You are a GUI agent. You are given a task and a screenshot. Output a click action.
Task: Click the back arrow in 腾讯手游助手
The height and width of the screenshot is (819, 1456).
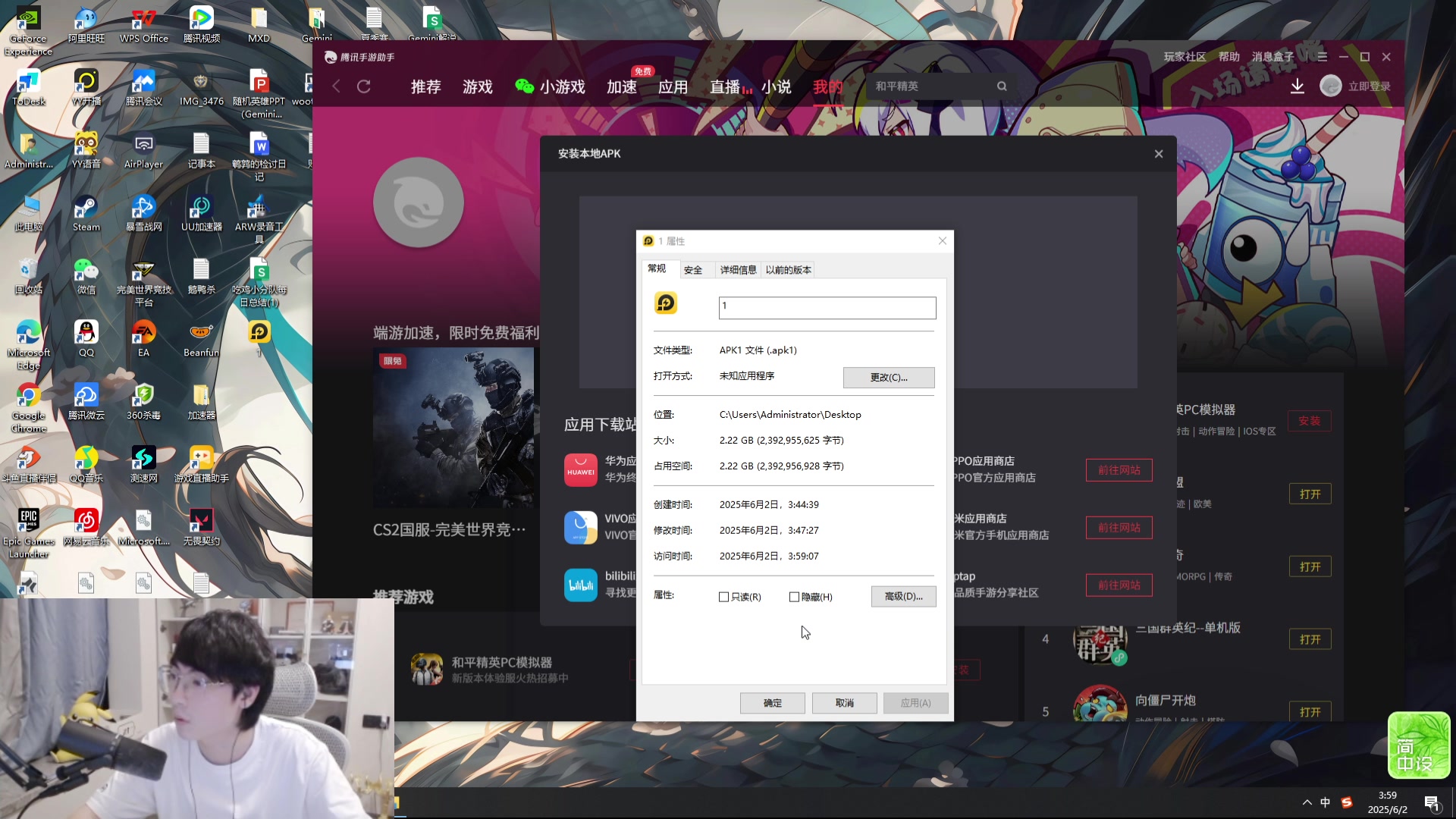[337, 86]
